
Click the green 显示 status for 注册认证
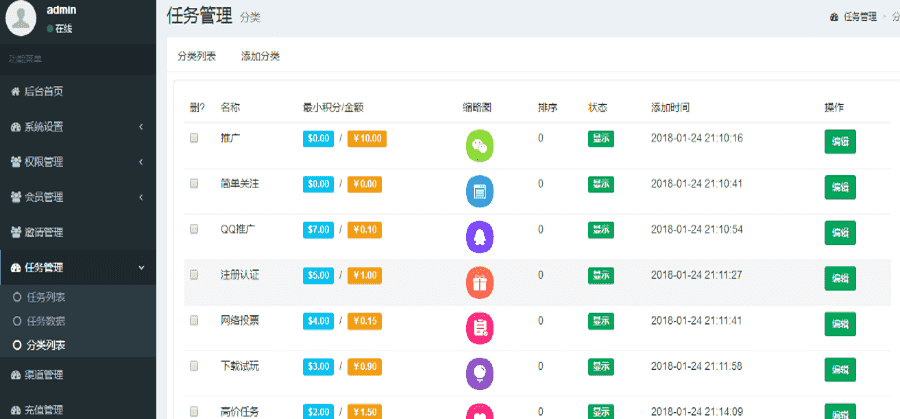point(600,275)
